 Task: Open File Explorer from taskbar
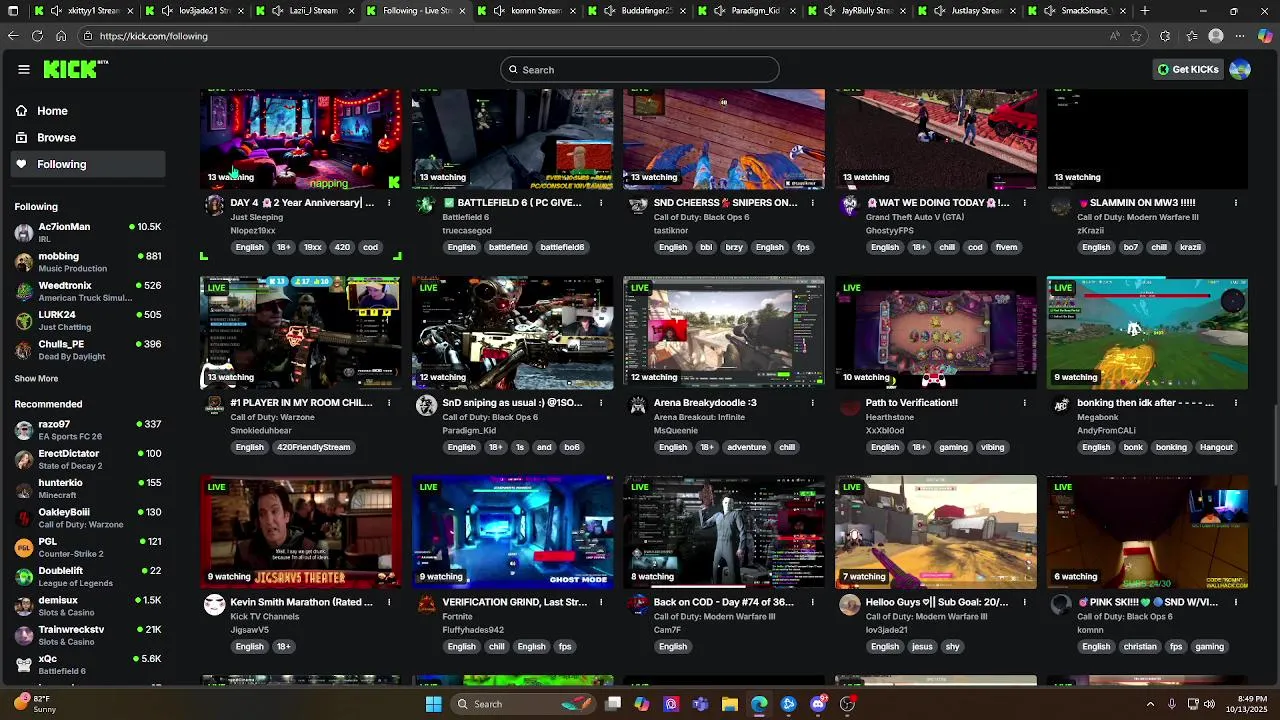click(x=730, y=704)
